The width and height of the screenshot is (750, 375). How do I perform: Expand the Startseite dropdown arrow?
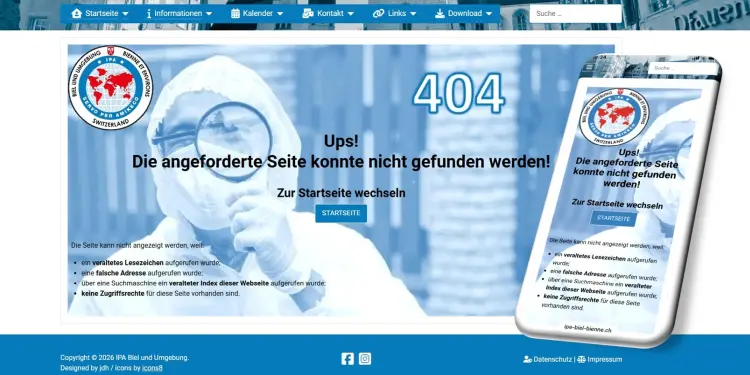point(125,14)
